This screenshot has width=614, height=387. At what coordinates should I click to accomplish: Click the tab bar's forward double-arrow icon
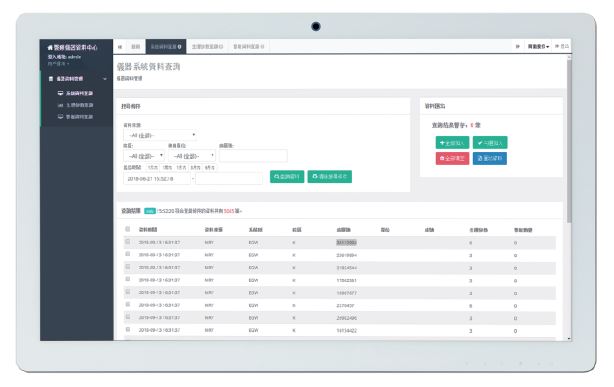[x=517, y=46]
